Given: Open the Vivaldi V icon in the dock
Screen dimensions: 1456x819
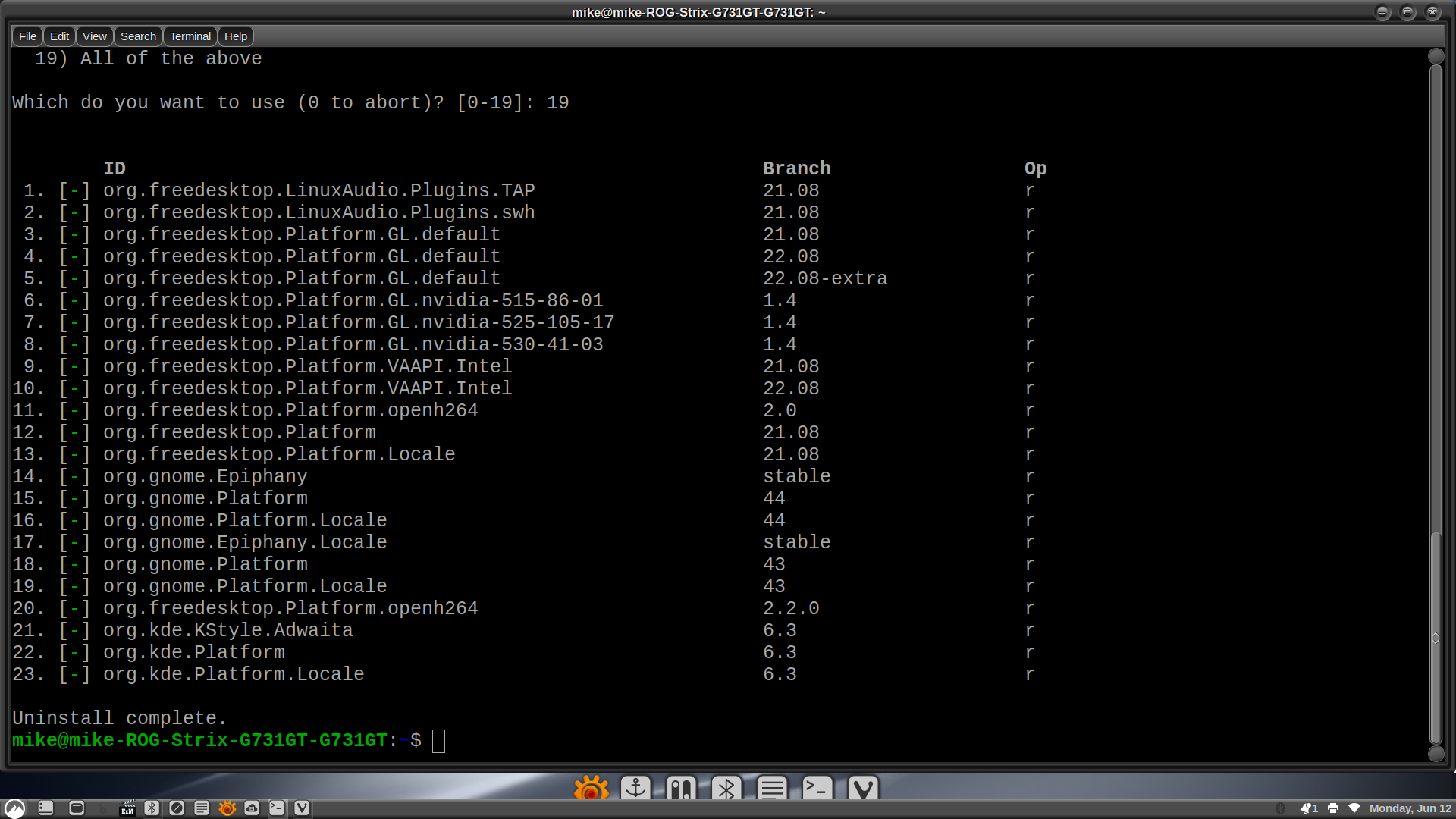Looking at the screenshot, I should 863,788.
